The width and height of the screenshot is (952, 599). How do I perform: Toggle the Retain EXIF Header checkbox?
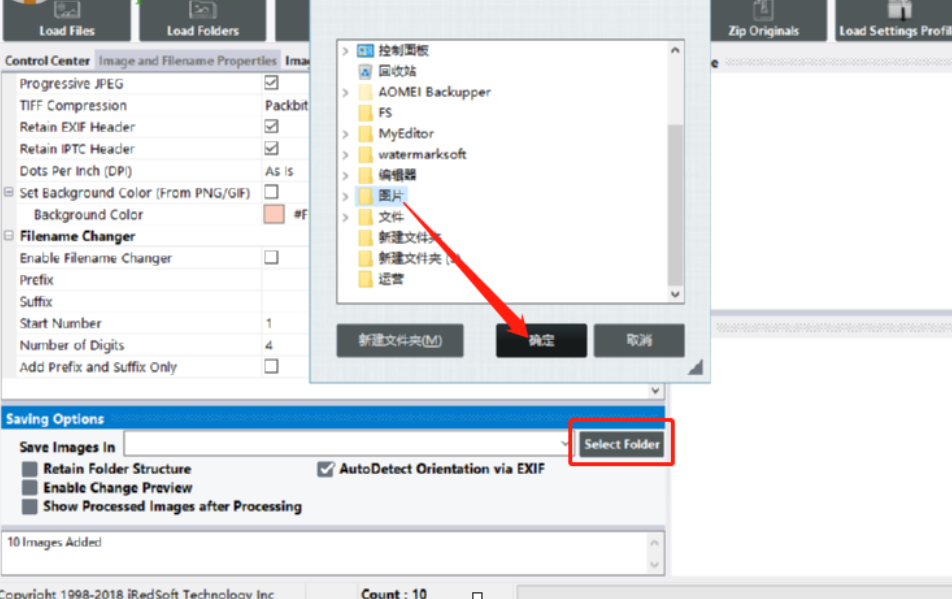271,126
